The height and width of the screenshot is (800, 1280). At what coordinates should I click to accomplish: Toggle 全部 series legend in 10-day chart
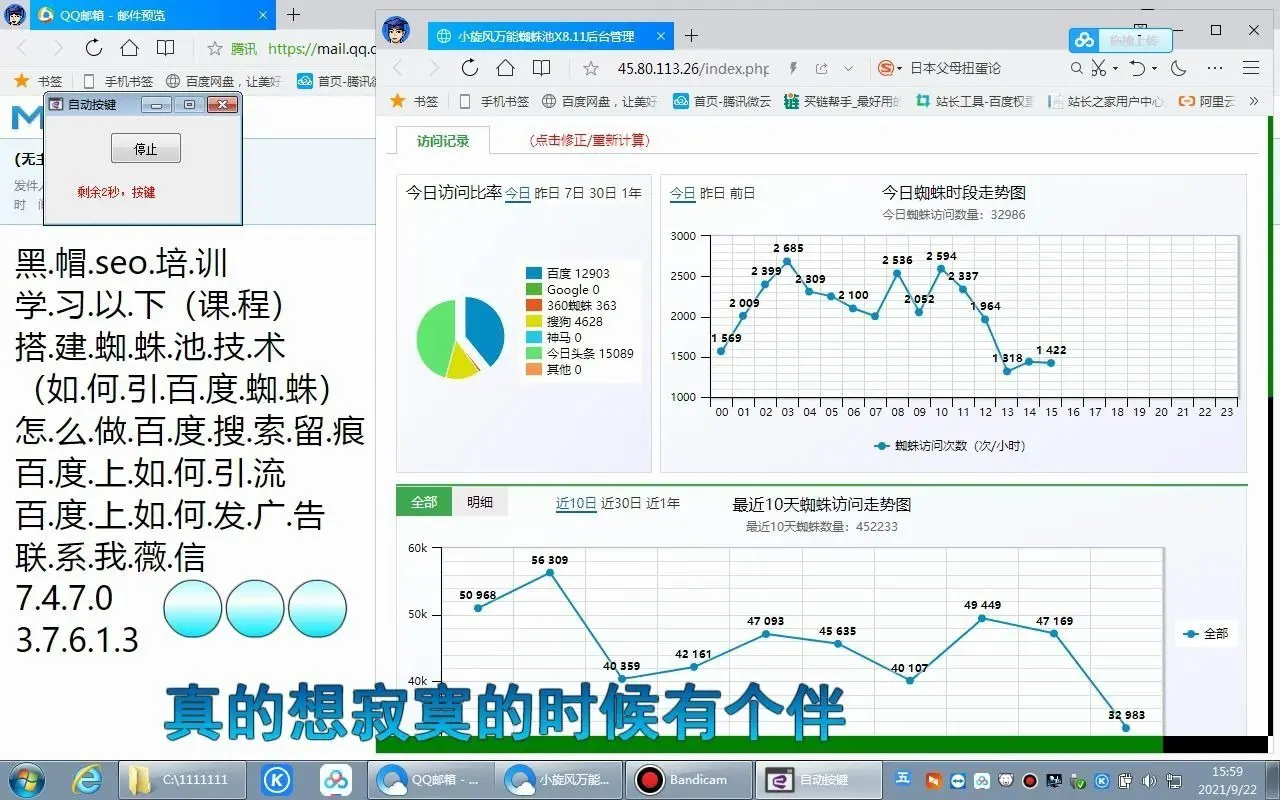[1205, 633]
